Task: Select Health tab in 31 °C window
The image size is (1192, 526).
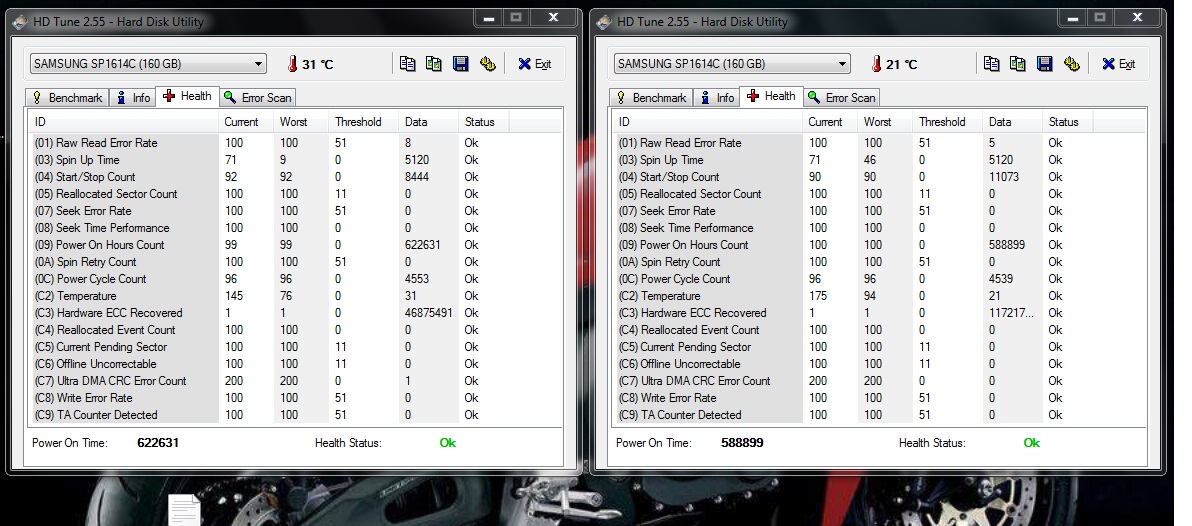Action: (188, 96)
